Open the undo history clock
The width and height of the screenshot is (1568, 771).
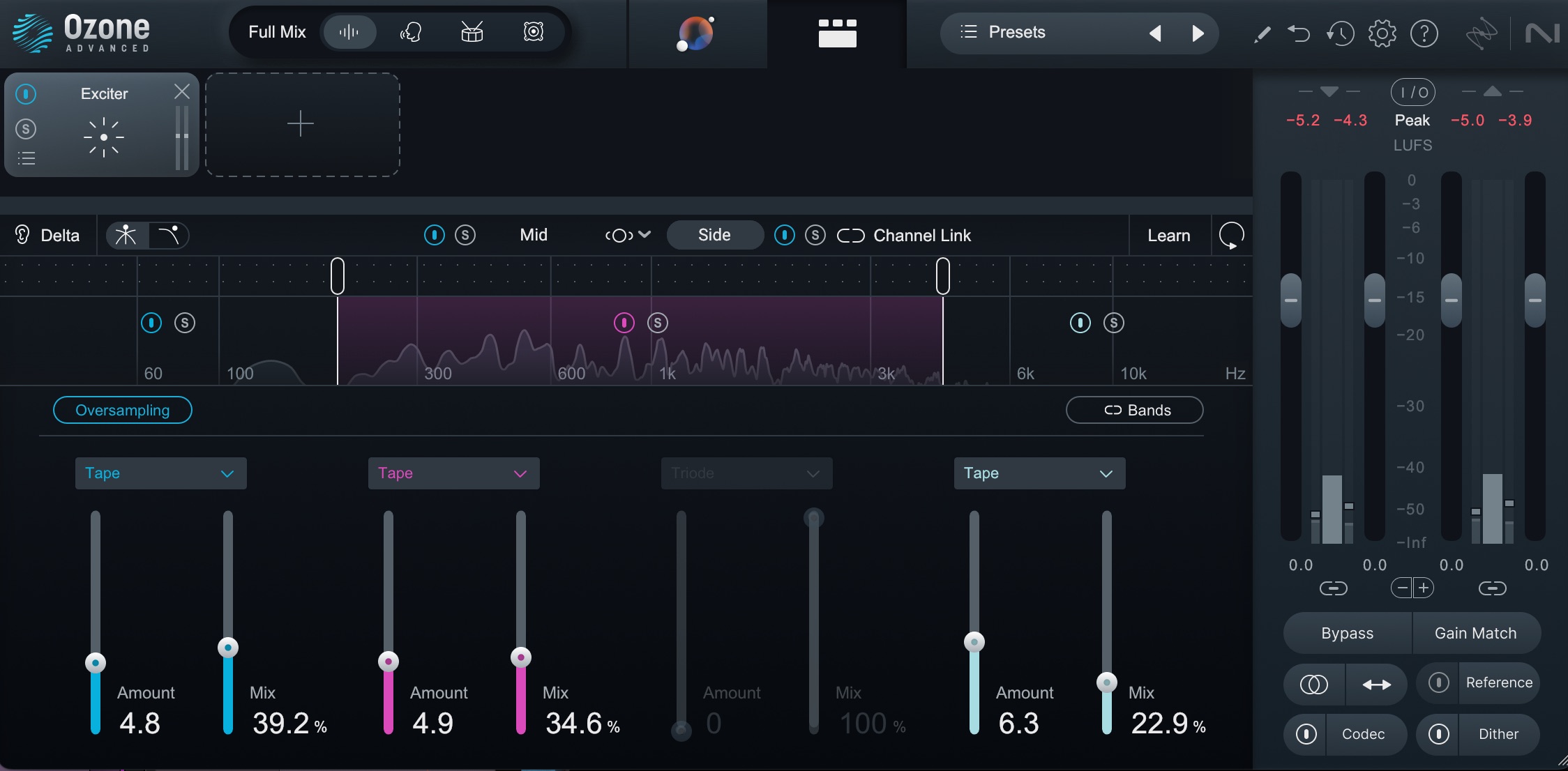click(1340, 33)
